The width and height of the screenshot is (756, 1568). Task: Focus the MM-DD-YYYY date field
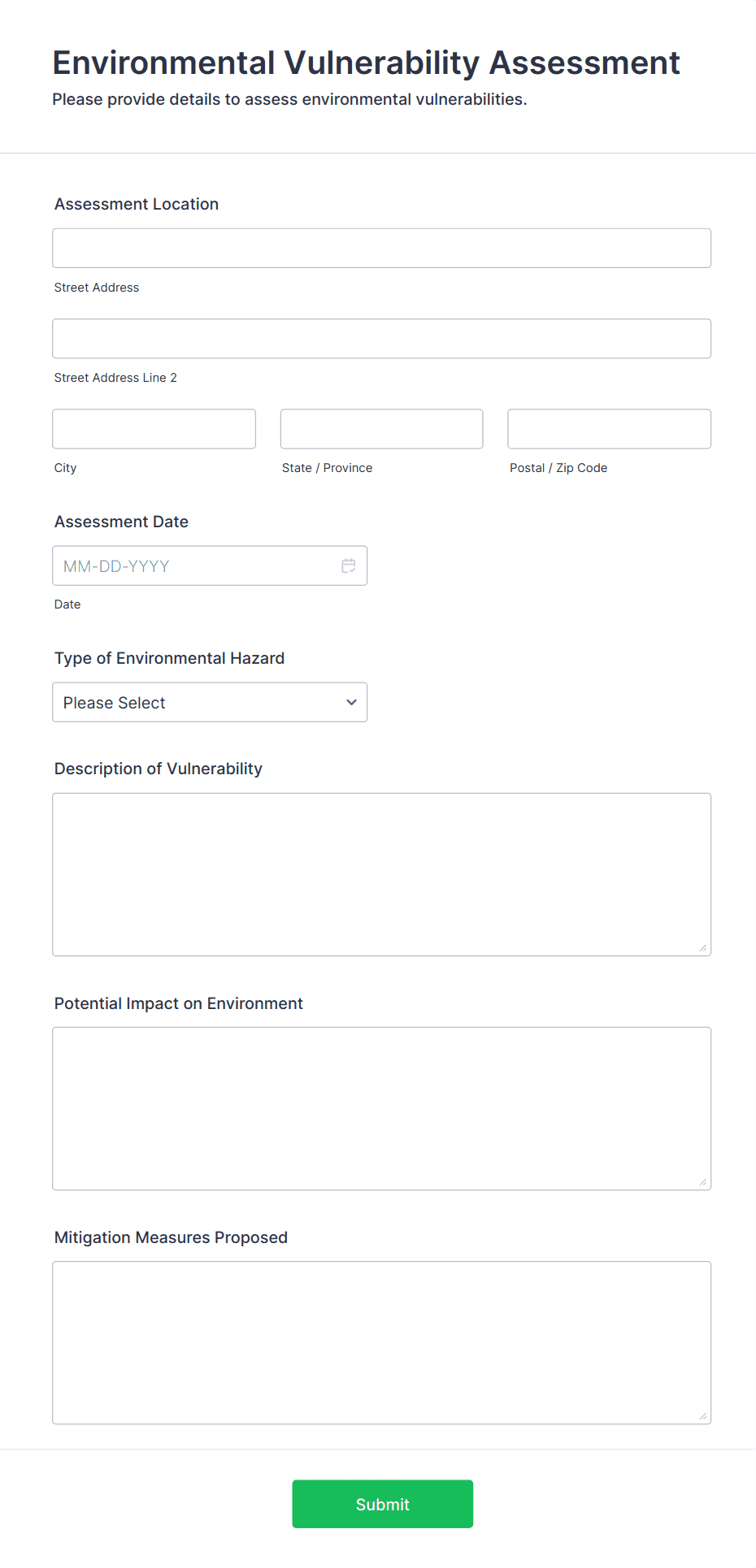click(195, 566)
